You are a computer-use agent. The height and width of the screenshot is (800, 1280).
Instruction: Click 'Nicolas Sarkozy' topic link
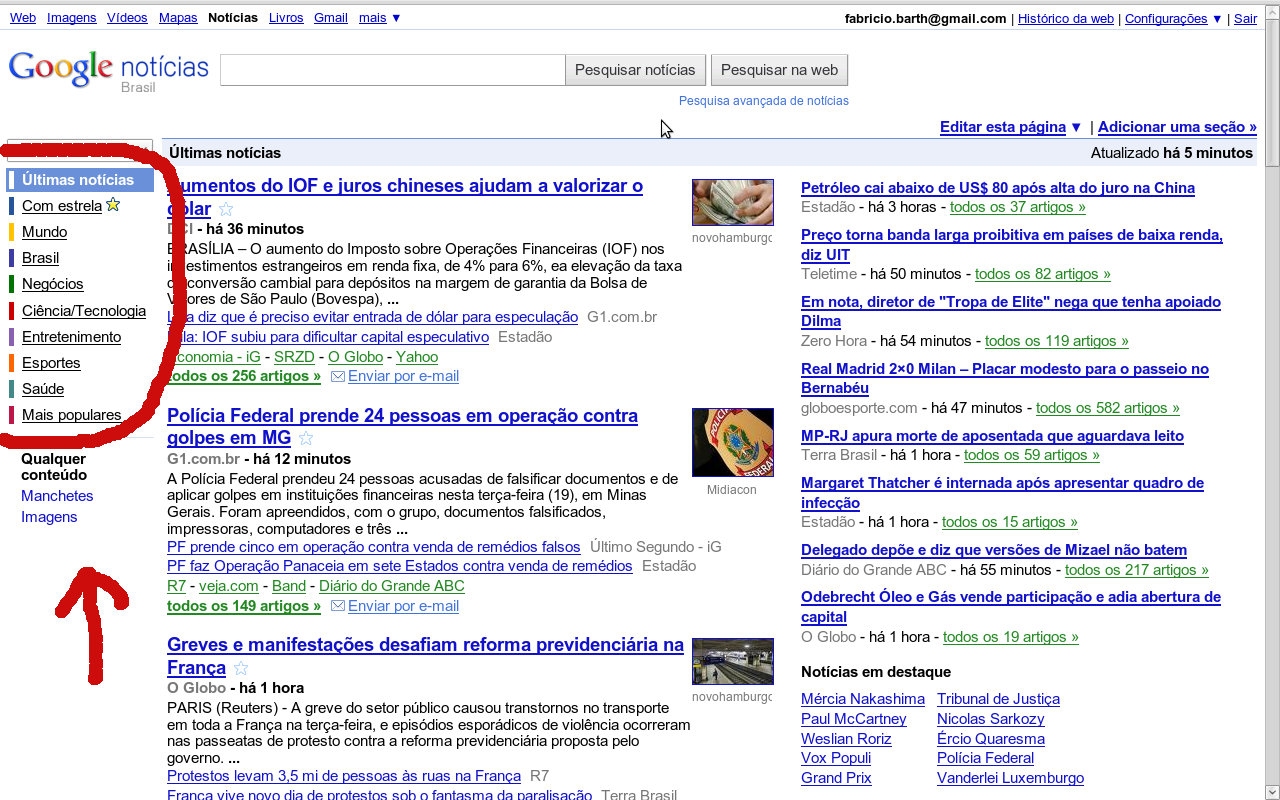pos(991,719)
